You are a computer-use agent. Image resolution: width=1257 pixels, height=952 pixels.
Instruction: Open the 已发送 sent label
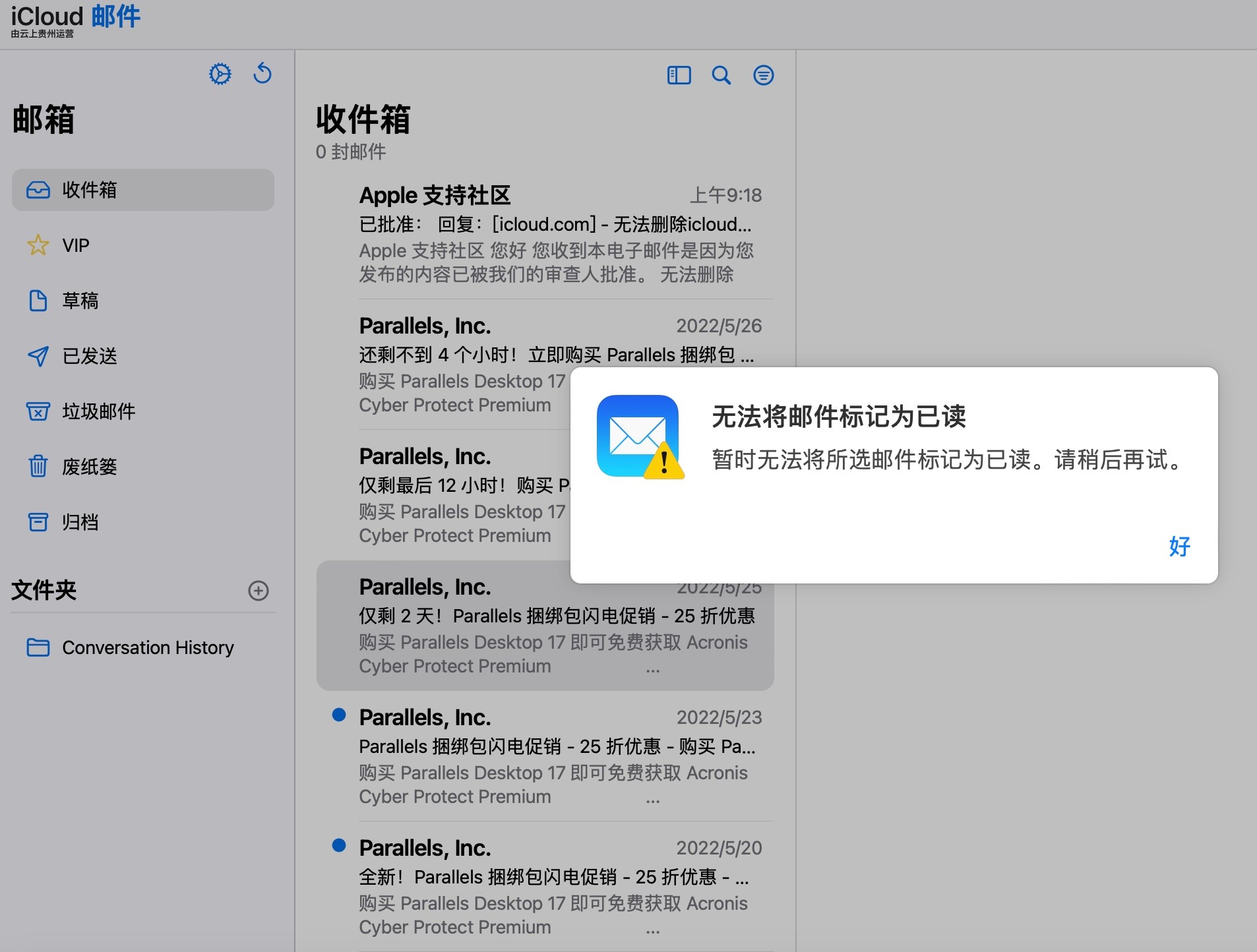[90, 356]
